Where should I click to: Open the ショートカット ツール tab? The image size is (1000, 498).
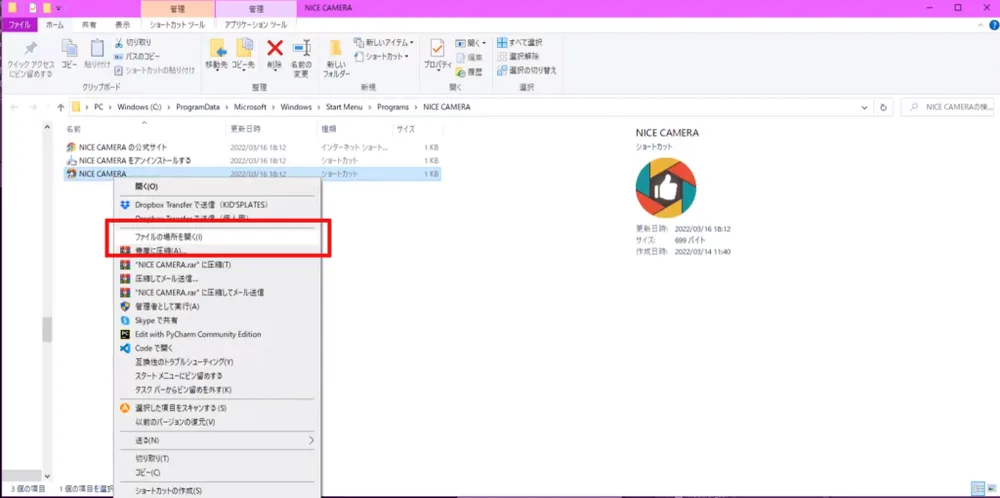click(x=177, y=25)
